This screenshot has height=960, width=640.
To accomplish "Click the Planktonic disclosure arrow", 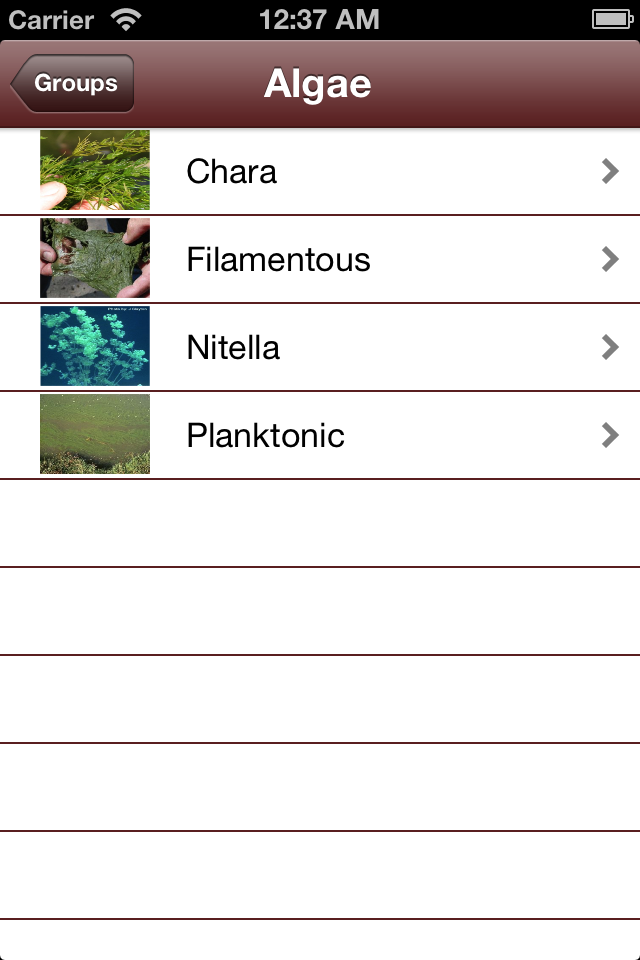I will tap(610, 436).
